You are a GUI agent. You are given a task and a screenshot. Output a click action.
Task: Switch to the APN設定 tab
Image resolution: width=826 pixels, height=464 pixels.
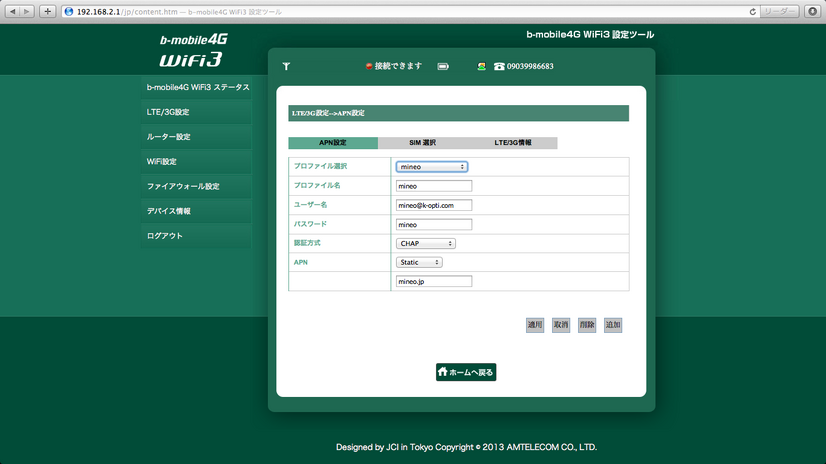(333, 143)
